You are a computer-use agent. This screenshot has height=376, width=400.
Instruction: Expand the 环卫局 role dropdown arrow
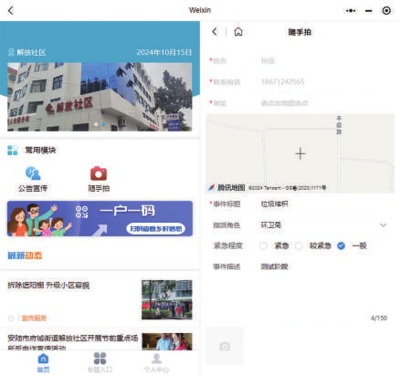383,225
